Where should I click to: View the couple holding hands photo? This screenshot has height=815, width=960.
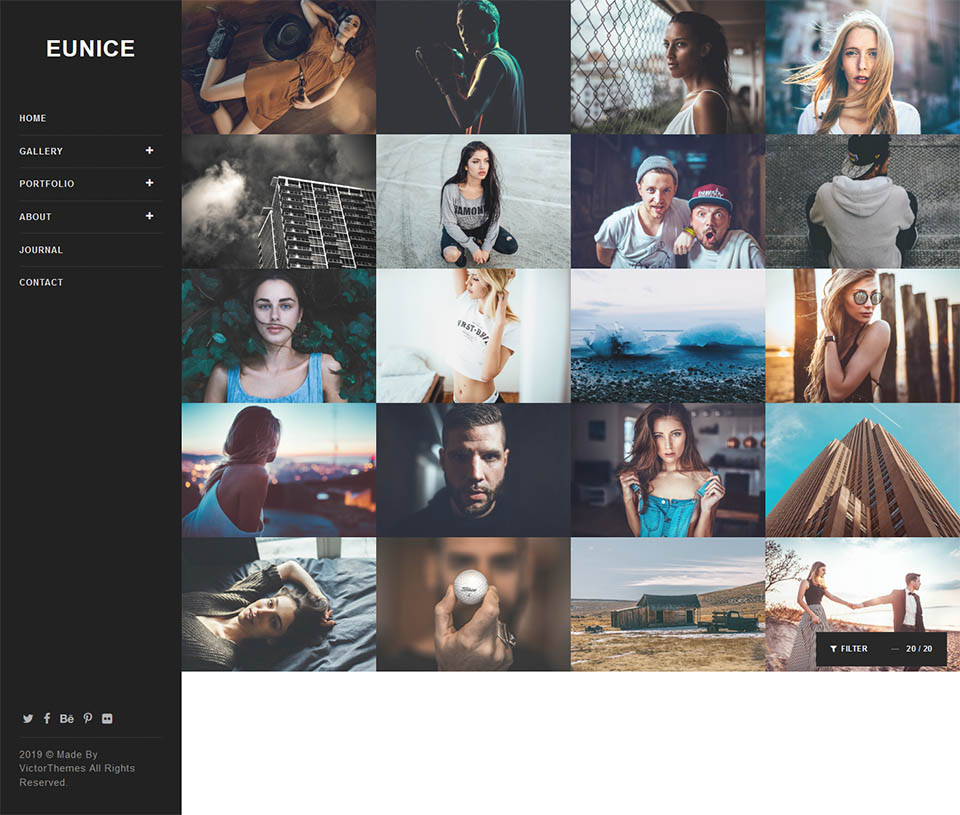click(862, 590)
